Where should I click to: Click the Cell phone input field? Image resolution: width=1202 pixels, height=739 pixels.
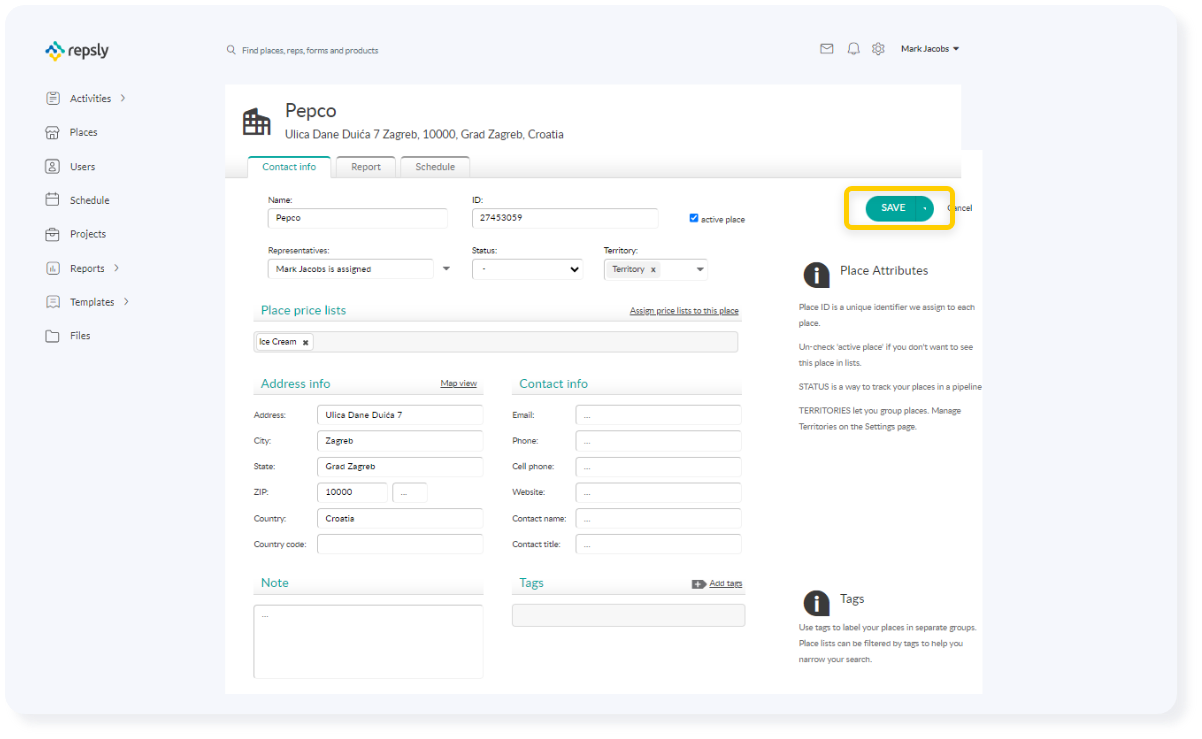pyautogui.click(x=659, y=466)
